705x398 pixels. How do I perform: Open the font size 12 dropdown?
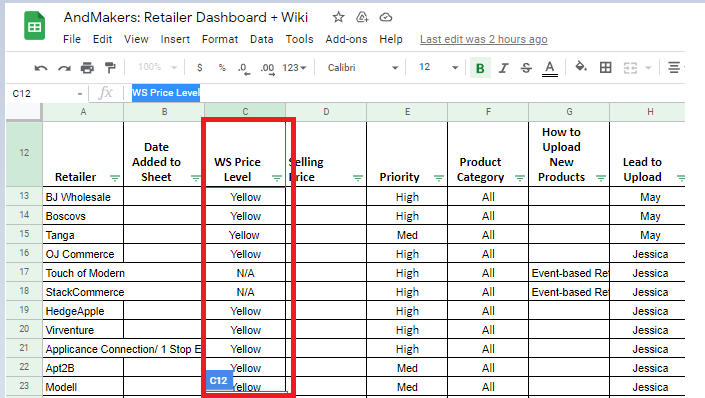click(438, 67)
